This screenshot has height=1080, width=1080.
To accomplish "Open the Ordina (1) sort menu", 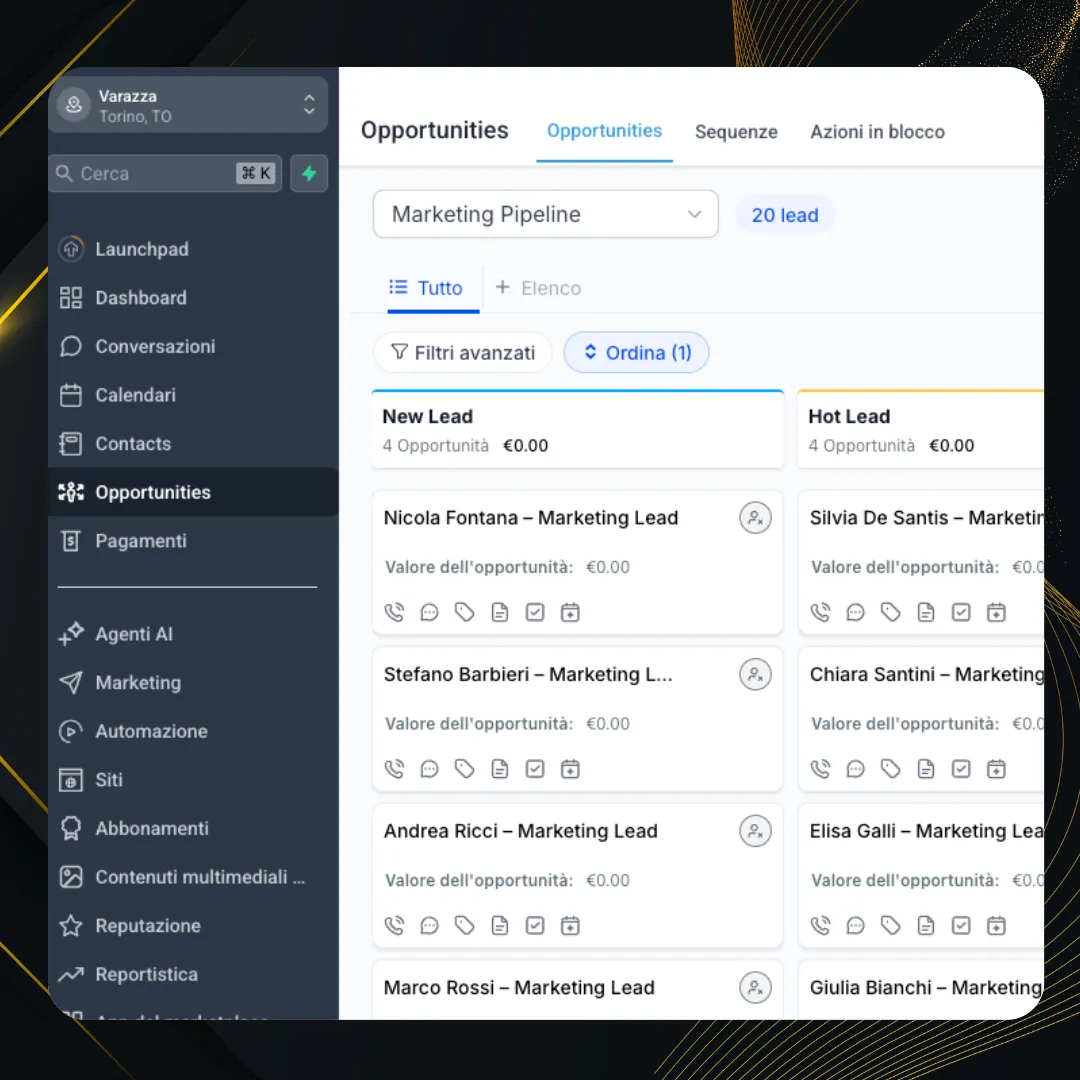I will 636,353.
